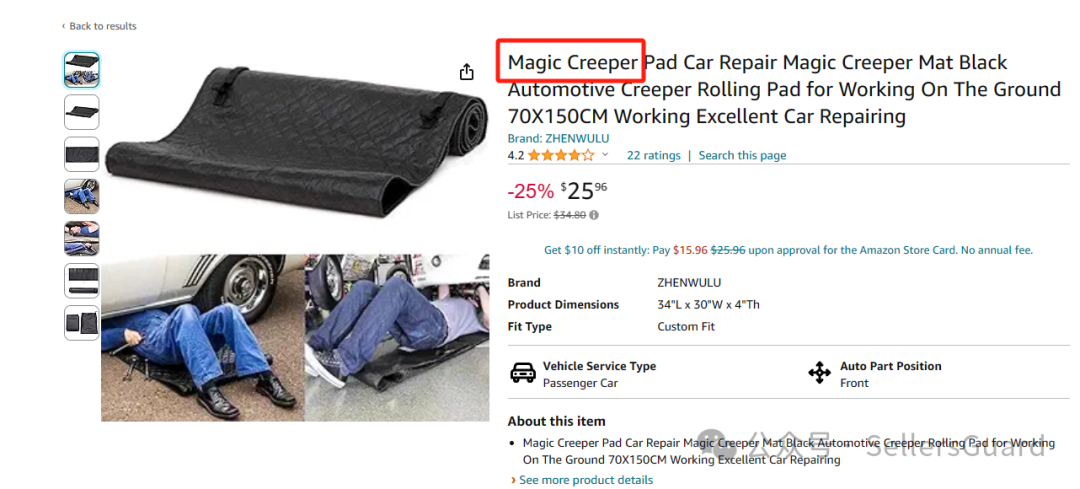The height and width of the screenshot is (489, 1080).
Task: Select the fourth mechanic under car thumbnail
Action: 82,196
